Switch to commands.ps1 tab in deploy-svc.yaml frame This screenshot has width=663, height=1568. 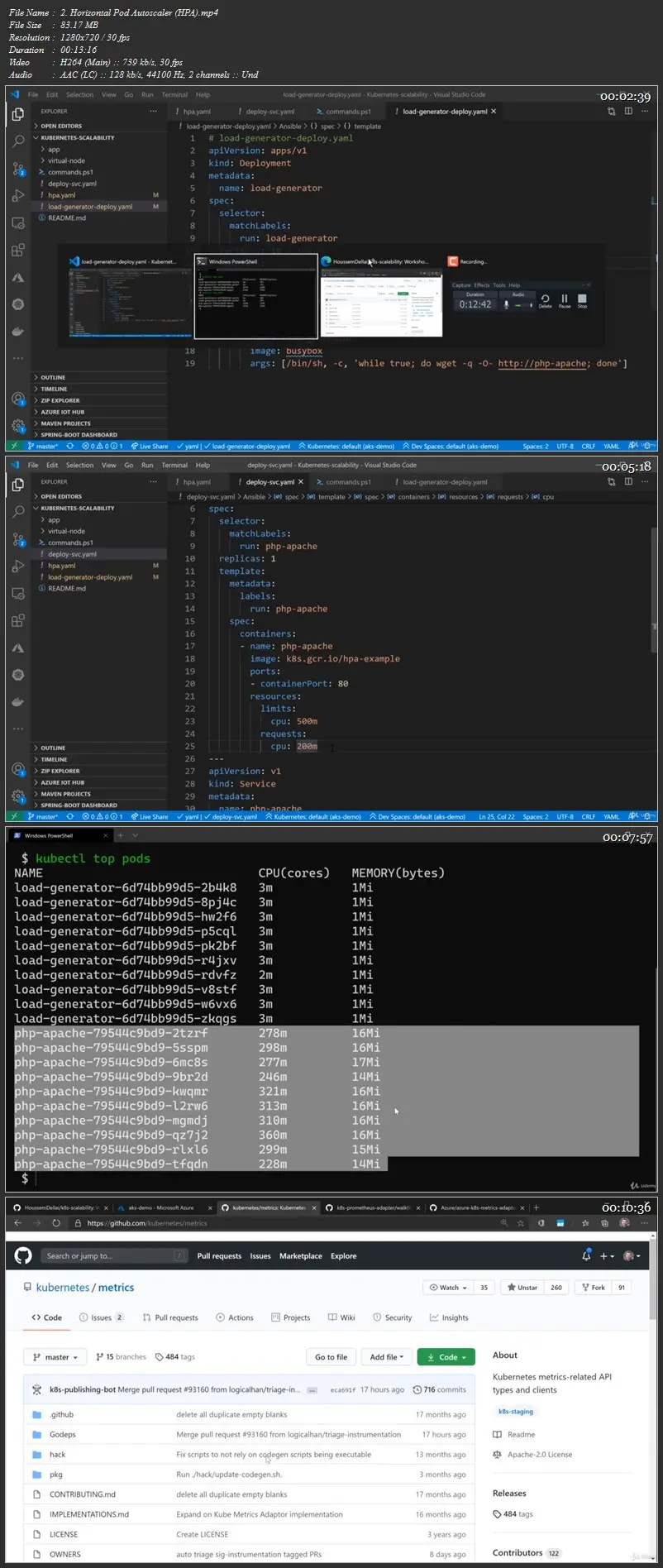(x=347, y=481)
